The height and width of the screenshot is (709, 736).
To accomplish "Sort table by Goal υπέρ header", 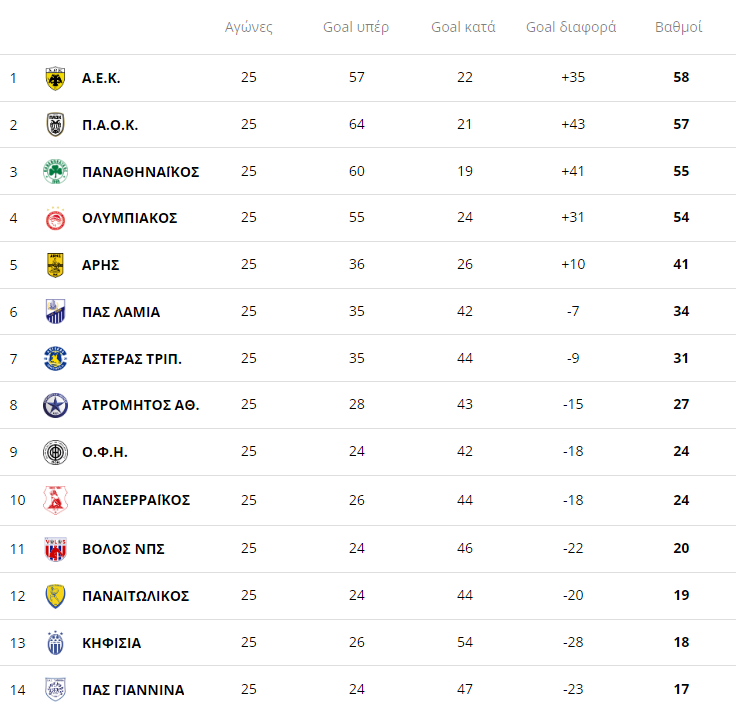I will 356,27.
